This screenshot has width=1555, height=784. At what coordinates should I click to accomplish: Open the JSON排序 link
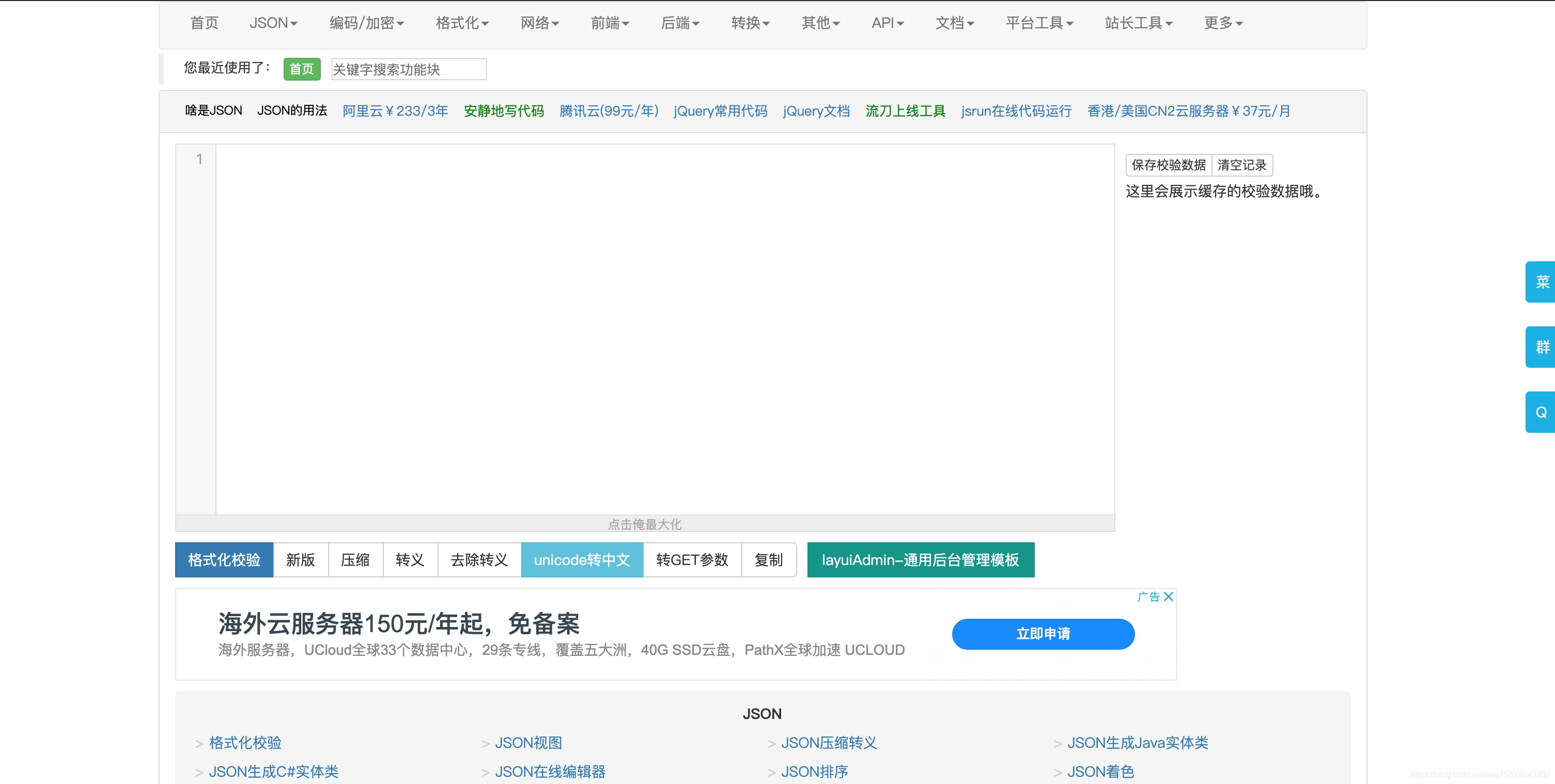point(814,771)
